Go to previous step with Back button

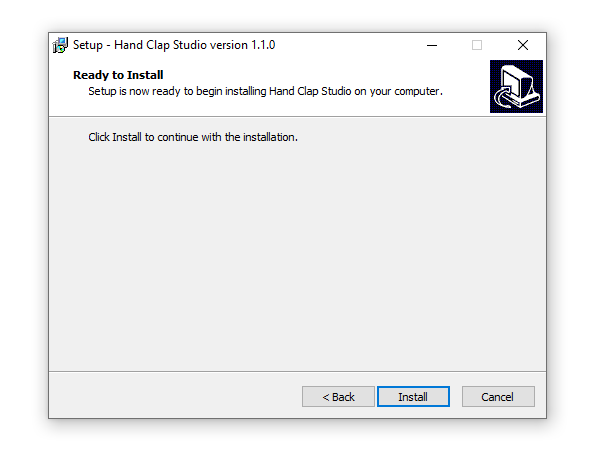pyautogui.click(x=338, y=397)
